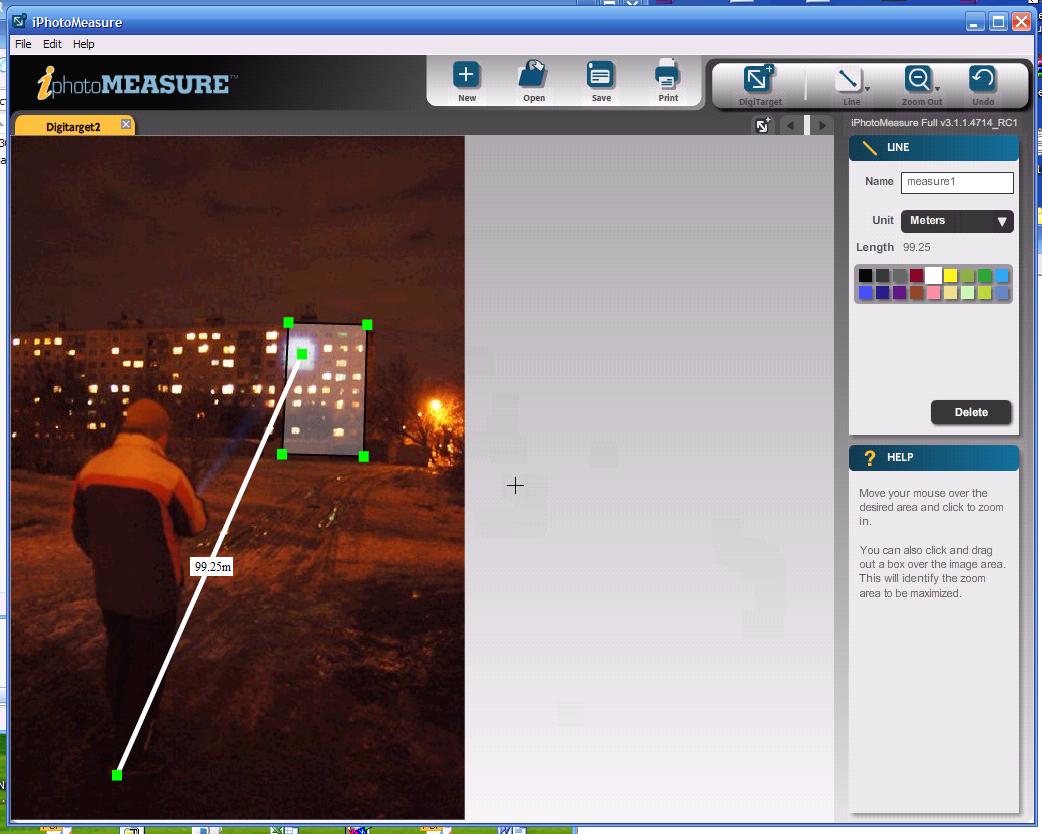Click the Name field containing measure1
This screenshot has height=834, width=1042.
(956, 182)
